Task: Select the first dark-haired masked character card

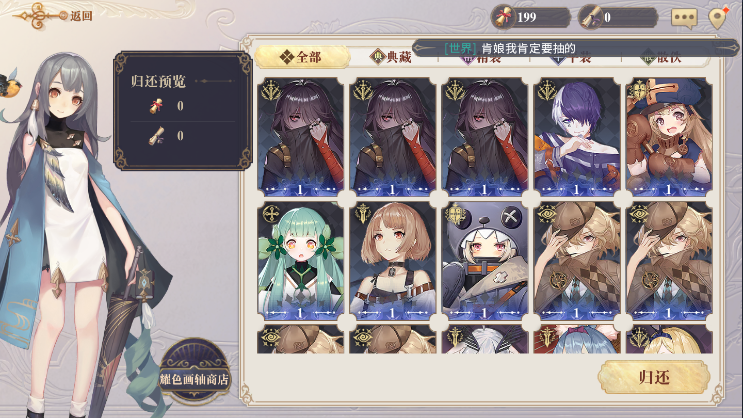Action: (x=300, y=137)
